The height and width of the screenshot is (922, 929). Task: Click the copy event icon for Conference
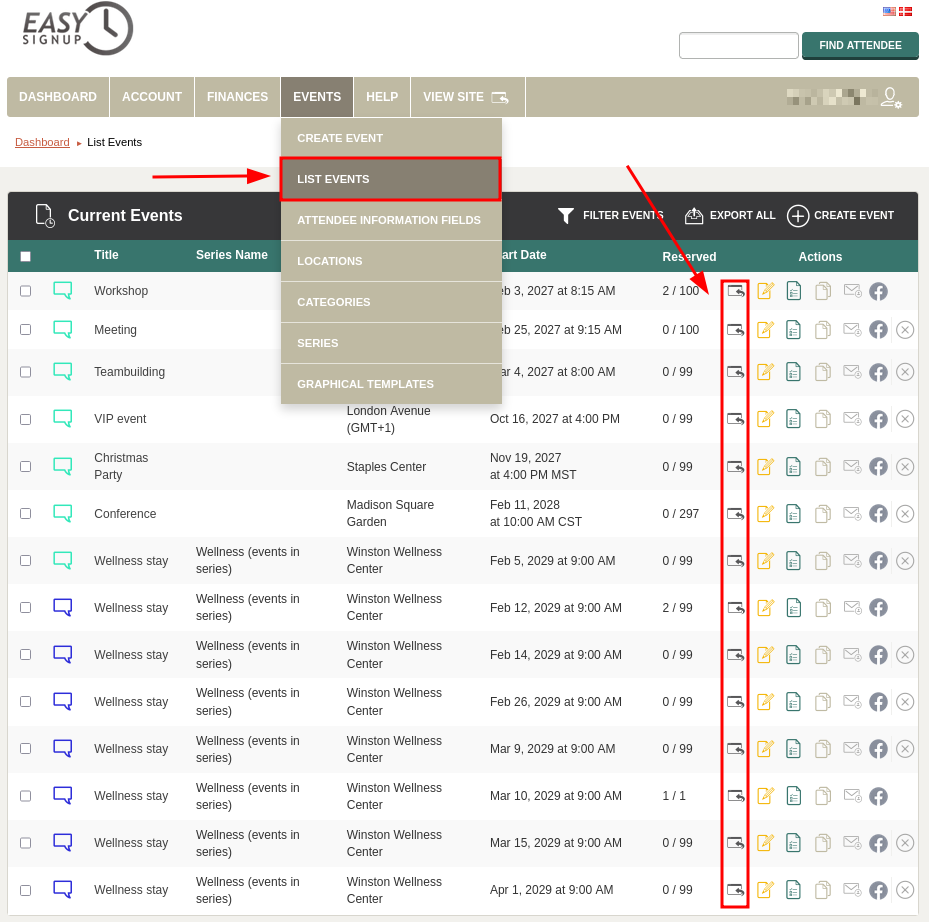[823, 514]
